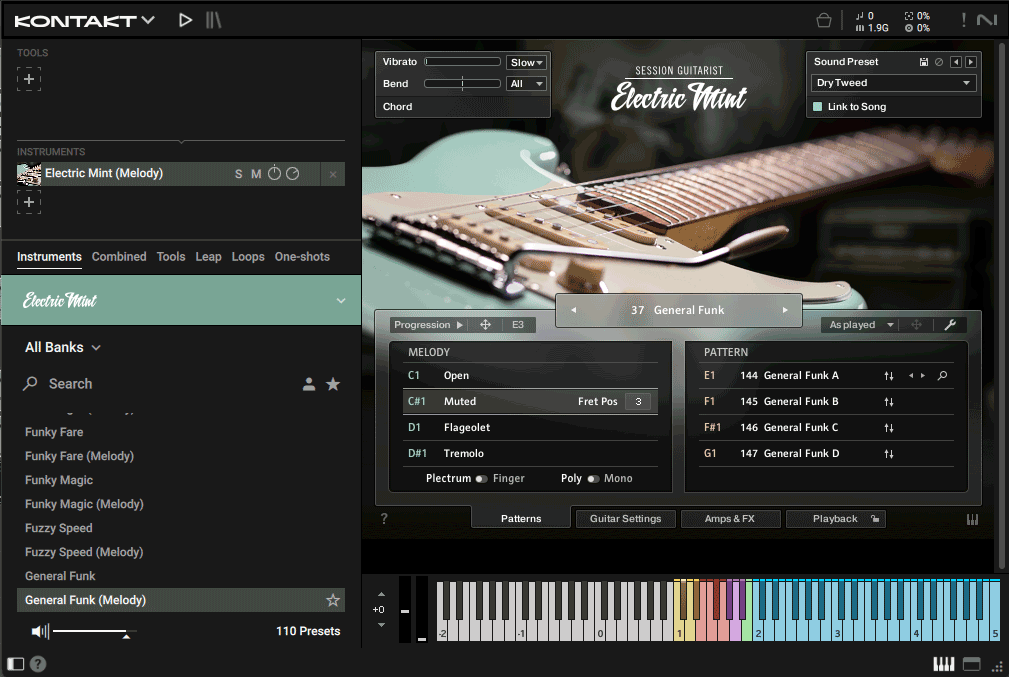
Task: Open the Vibrato Slow dropdown
Action: tap(526, 62)
